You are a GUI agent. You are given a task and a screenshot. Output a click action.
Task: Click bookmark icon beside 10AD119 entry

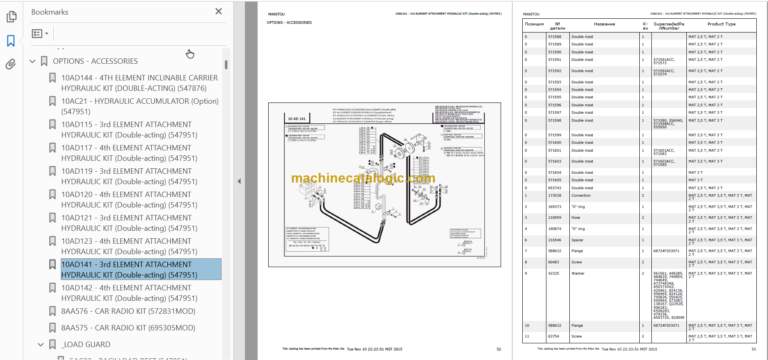point(52,171)
